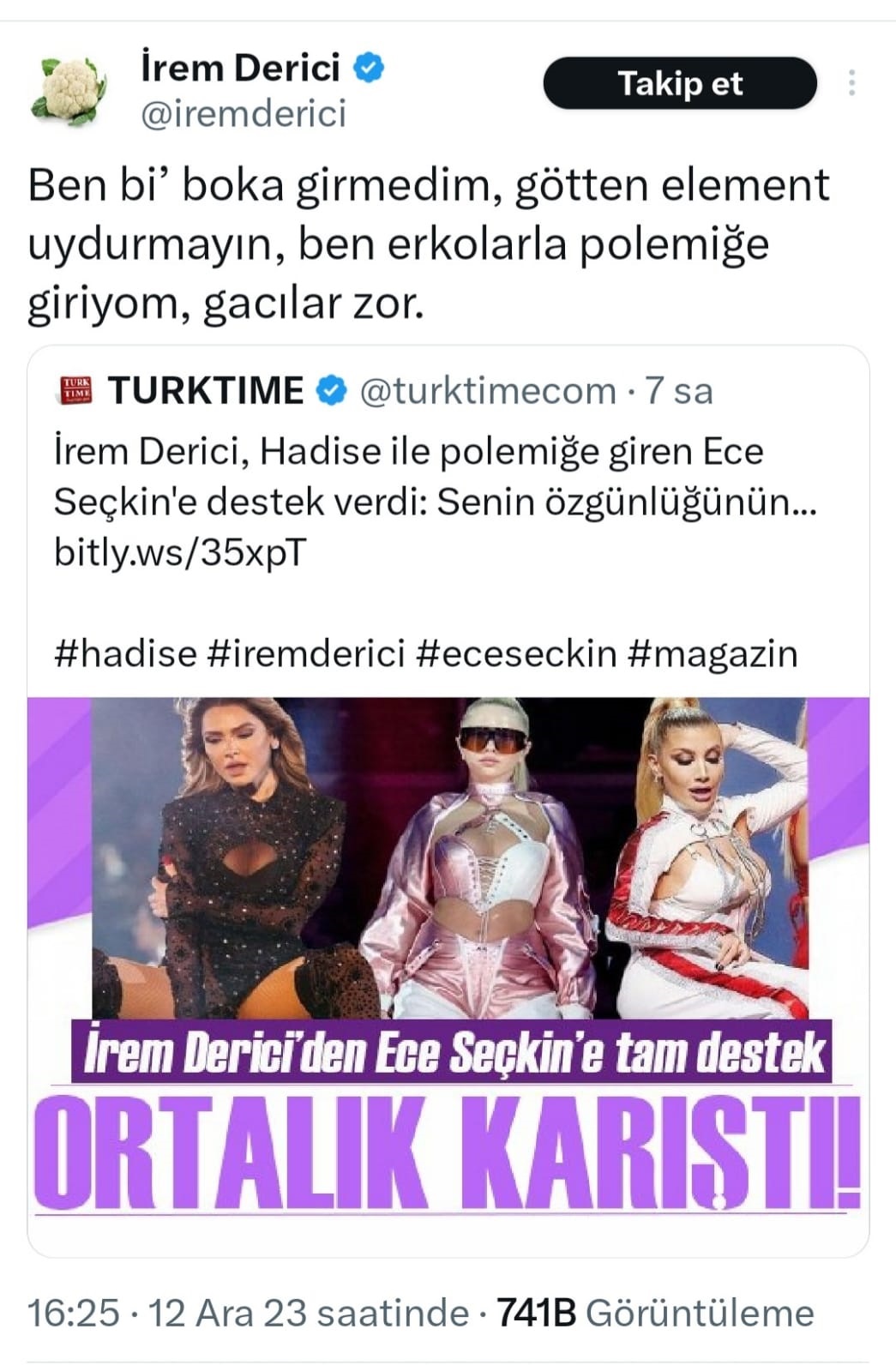Select the #eceseckin hashtag
The width and height of the screenshot is (896, 1371).
click(517, 653)
